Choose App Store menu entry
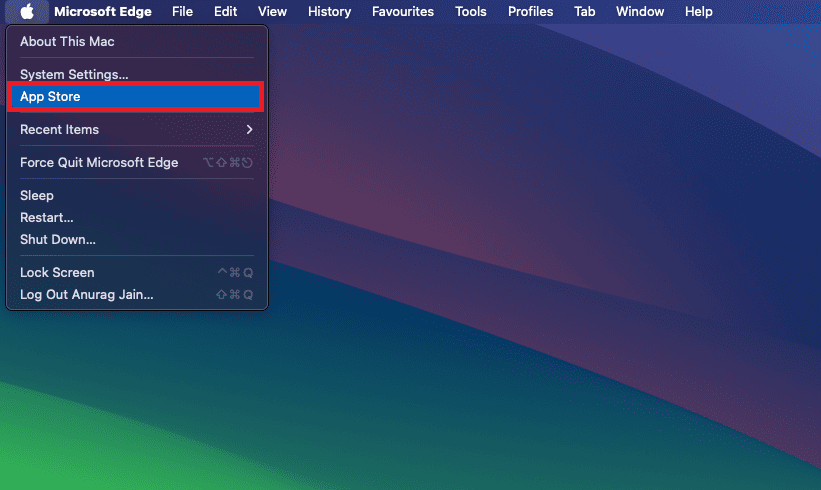 pos(137,96)
